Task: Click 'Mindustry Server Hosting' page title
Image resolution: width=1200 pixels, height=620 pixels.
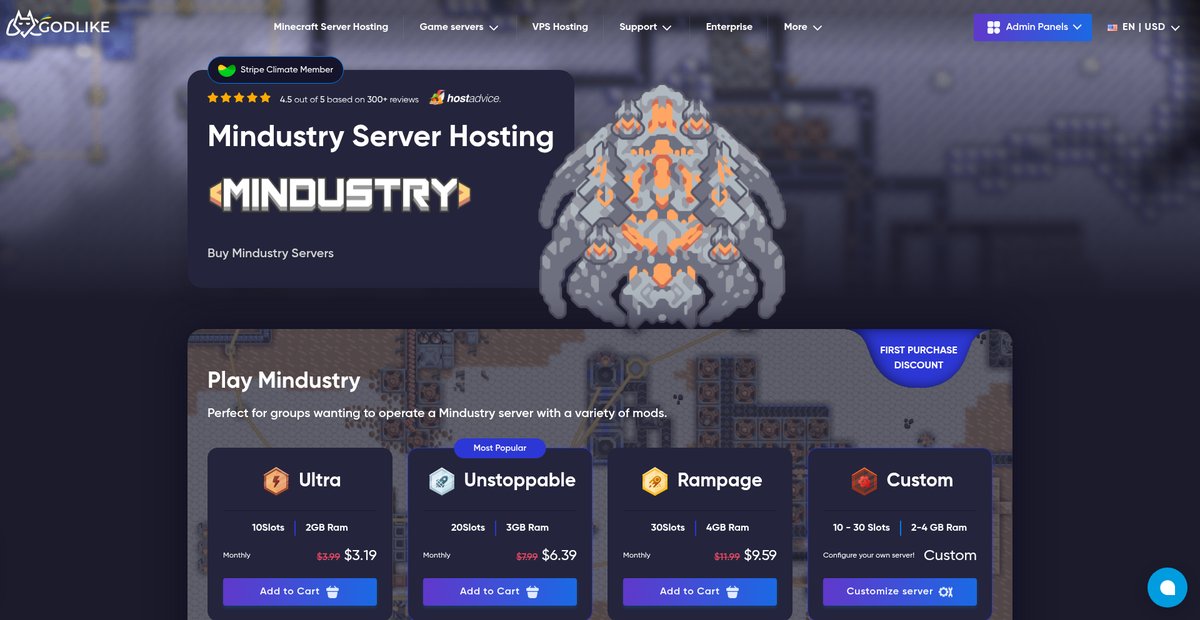Action: pyautogui.click(x=380, y=136)
